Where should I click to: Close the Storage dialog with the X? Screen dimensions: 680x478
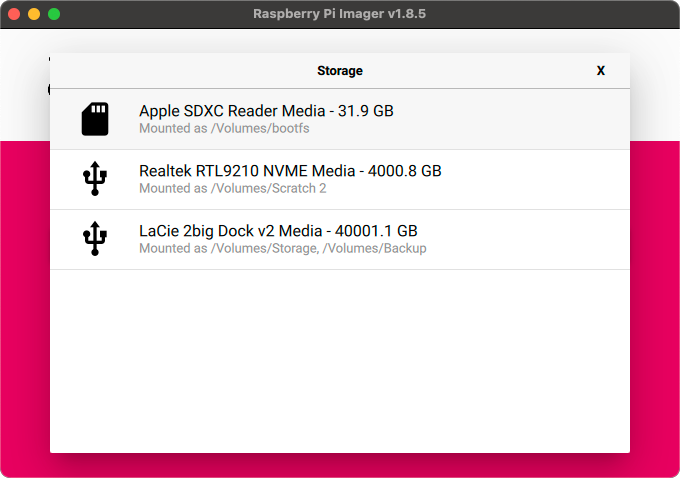click(601, 71)
